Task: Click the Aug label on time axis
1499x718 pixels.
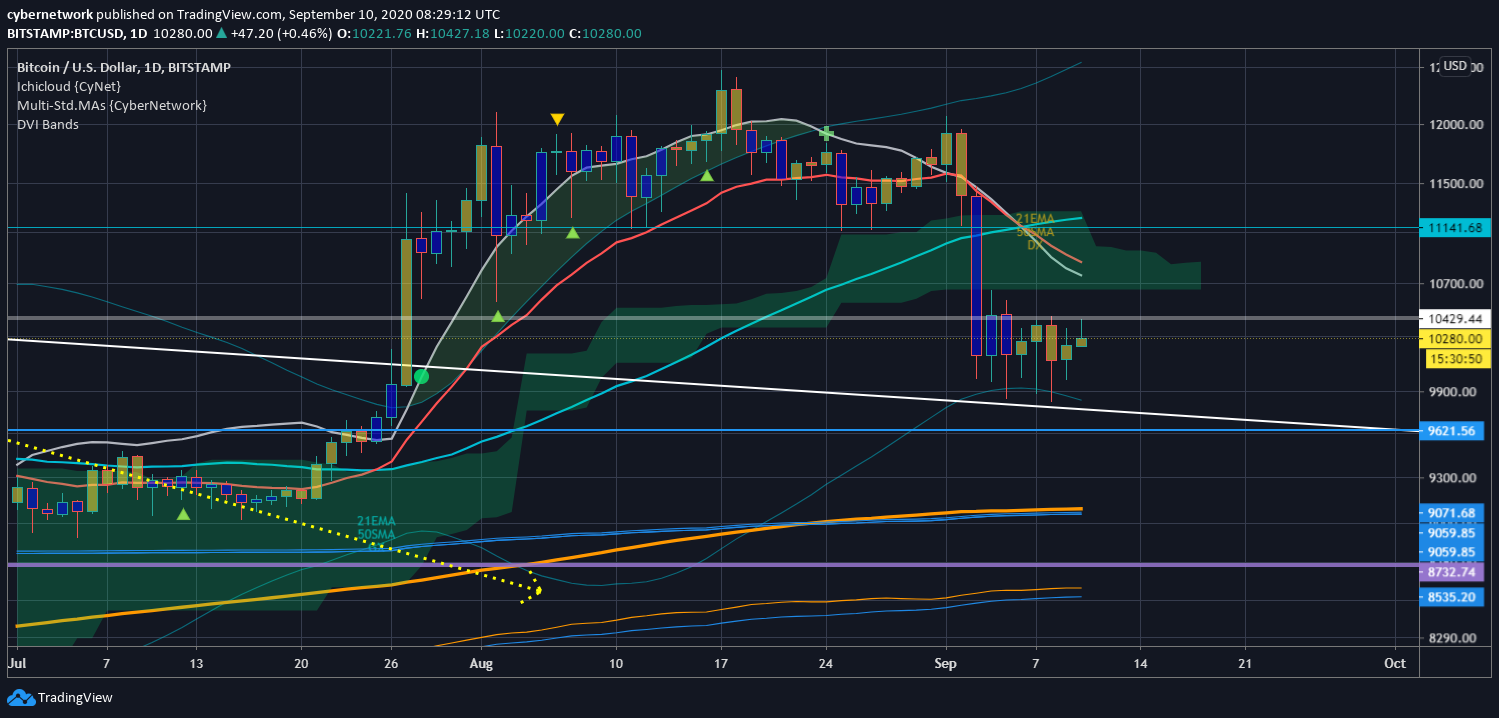Action: click(x=482, y=663)
